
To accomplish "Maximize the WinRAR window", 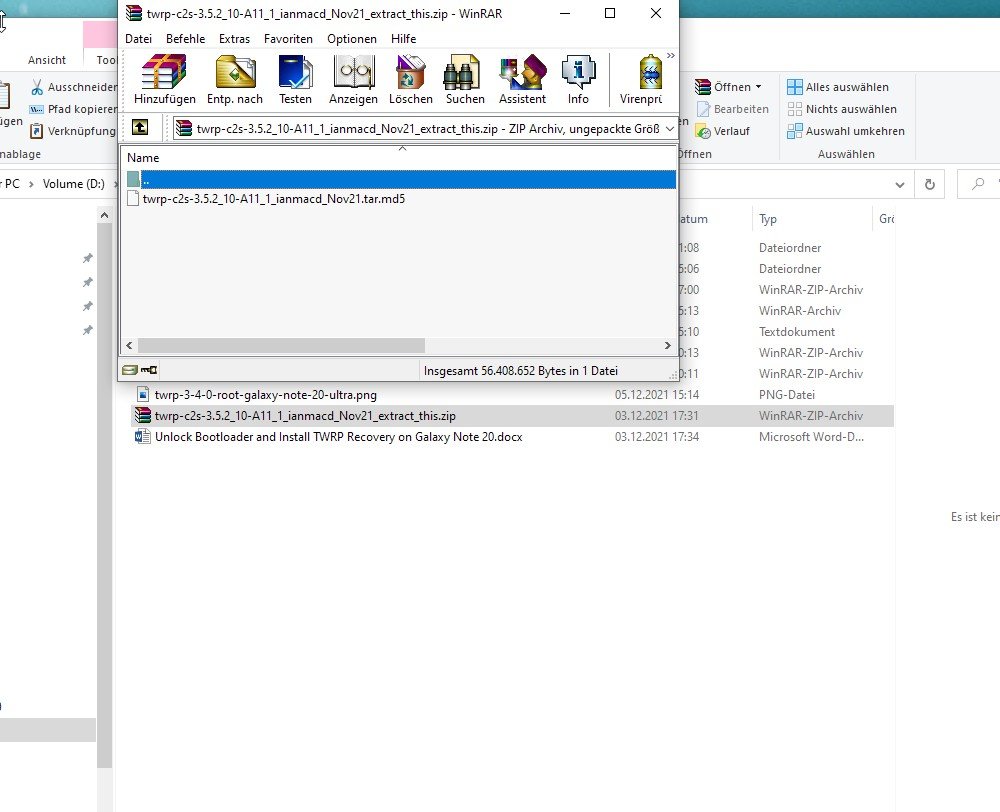I will pyautogui.click(x=610, y=13).
